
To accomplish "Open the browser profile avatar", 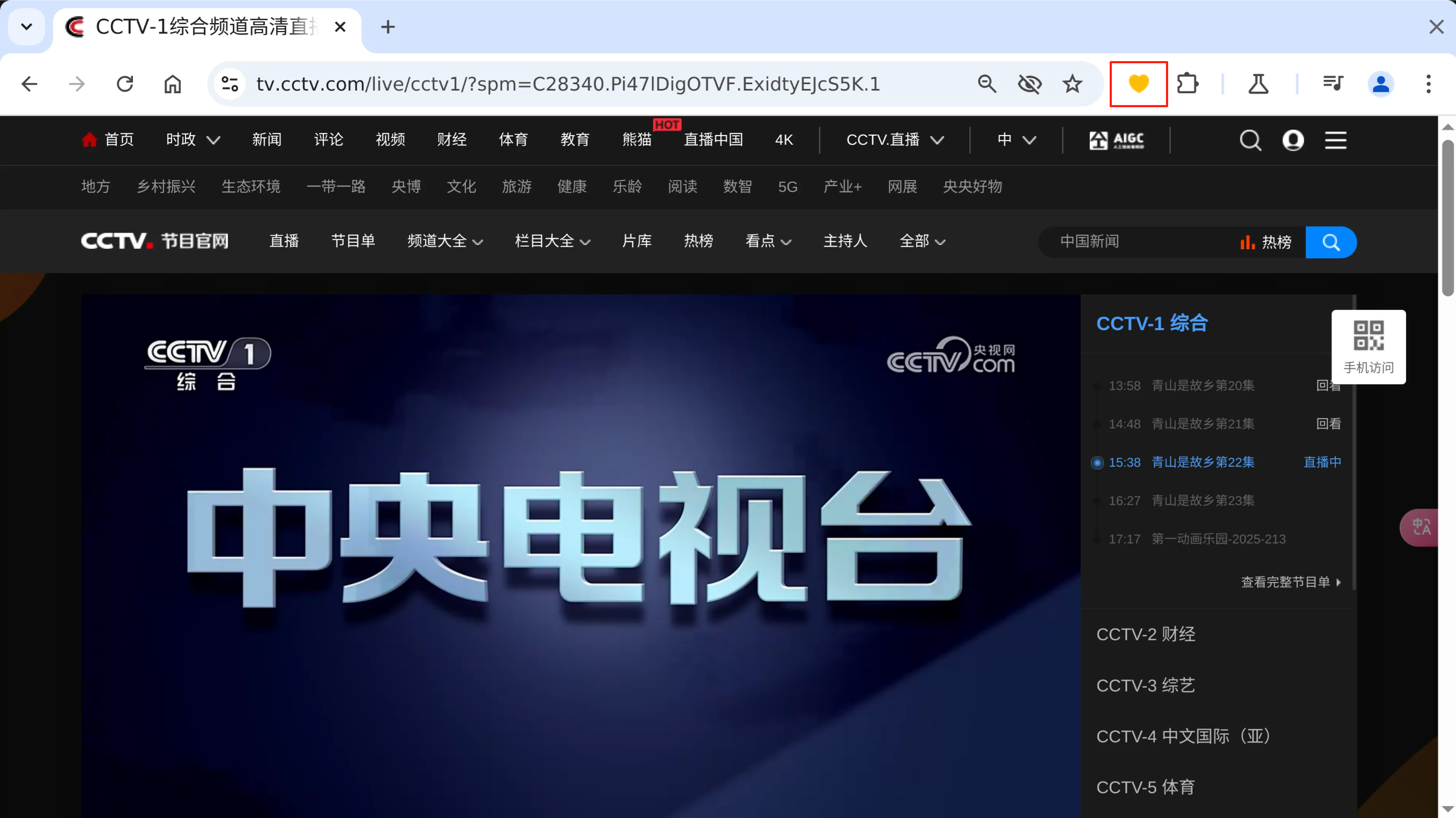I will pyautogui.click(x=1381, y=84).
